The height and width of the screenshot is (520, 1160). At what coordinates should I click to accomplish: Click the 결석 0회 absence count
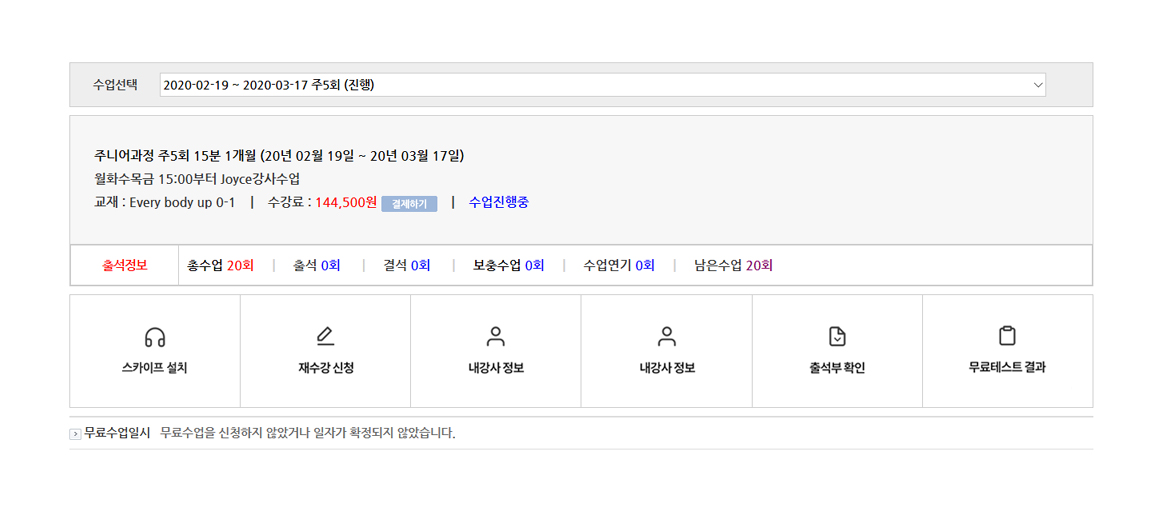coord(407,266)
